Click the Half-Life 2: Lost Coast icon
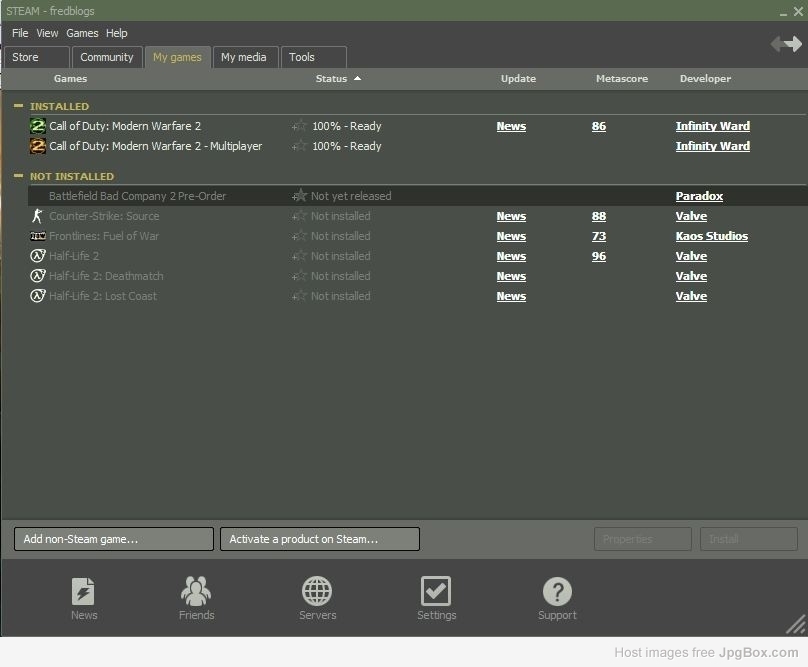 coord(38,296)
